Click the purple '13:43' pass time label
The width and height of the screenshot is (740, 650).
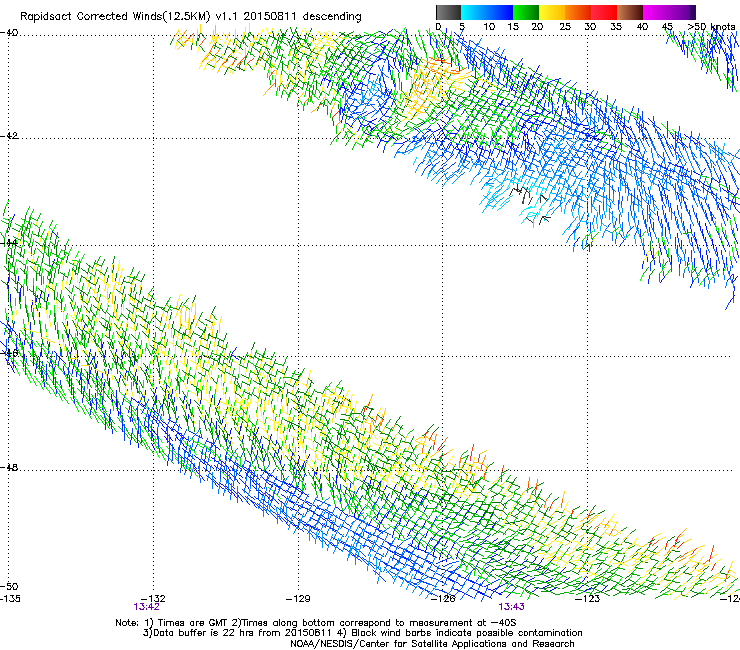(512, 607)
